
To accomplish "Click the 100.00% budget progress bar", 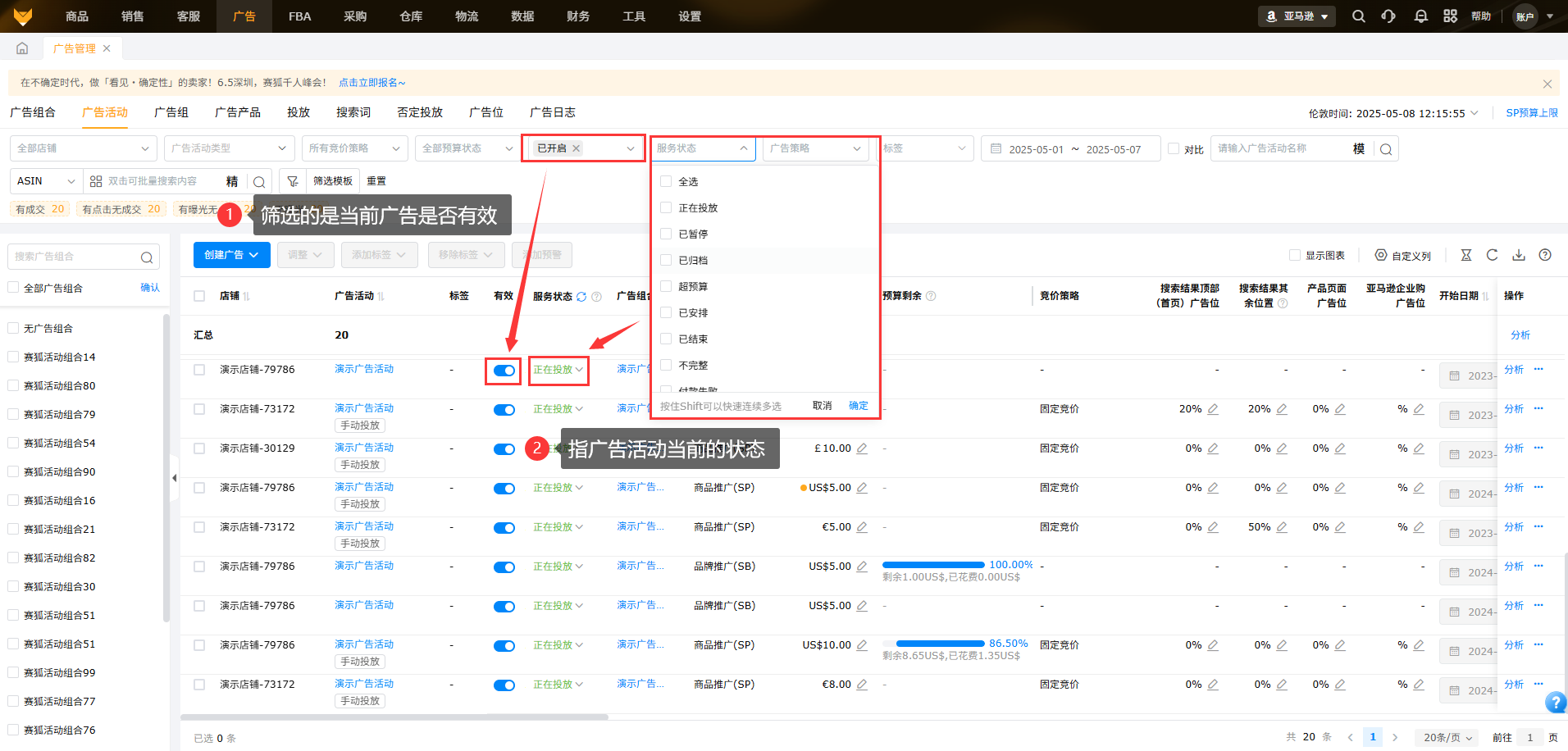I will (x=932, y=565).
